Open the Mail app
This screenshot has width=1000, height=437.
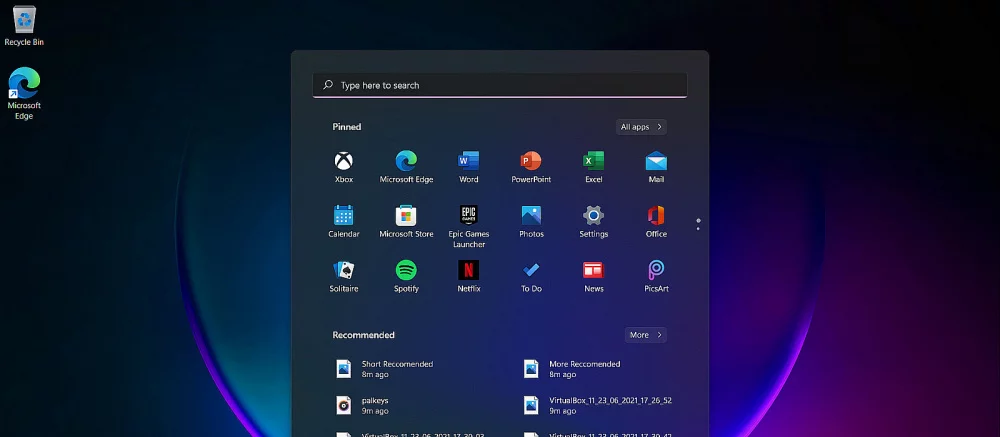click(x=656, y=168)
